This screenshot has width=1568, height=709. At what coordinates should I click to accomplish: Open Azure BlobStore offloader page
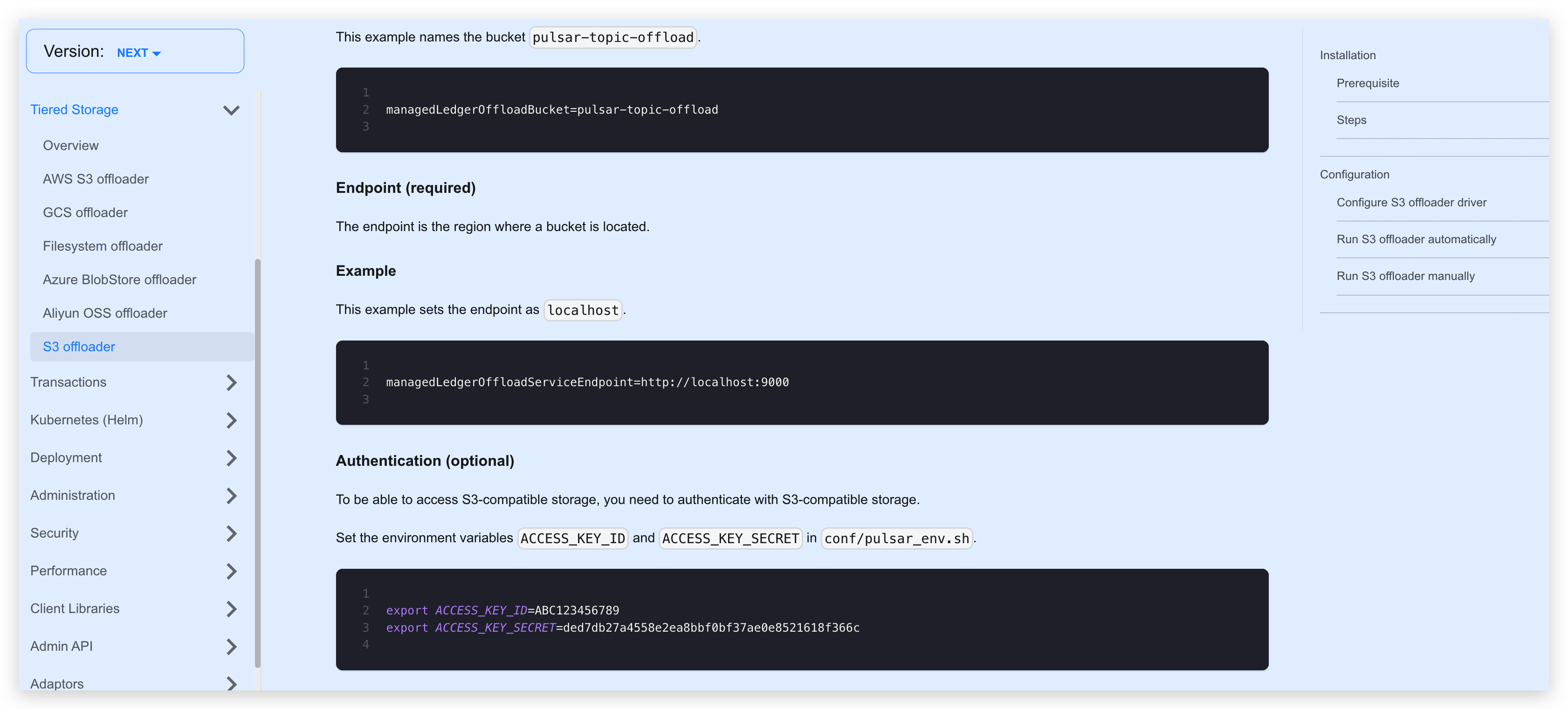[119, 280]
